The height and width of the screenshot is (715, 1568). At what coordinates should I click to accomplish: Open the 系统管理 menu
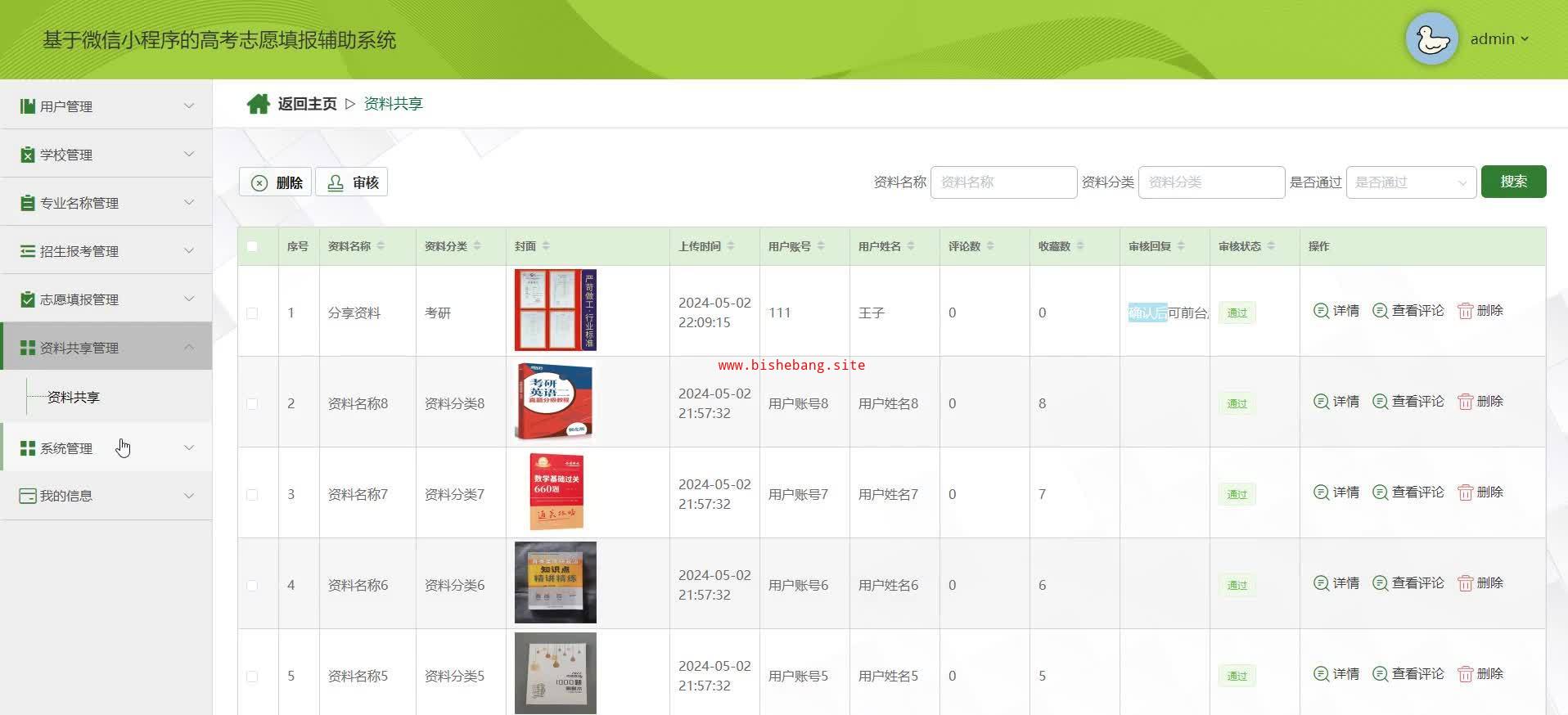pyautogui.click(x=106, y=448)
